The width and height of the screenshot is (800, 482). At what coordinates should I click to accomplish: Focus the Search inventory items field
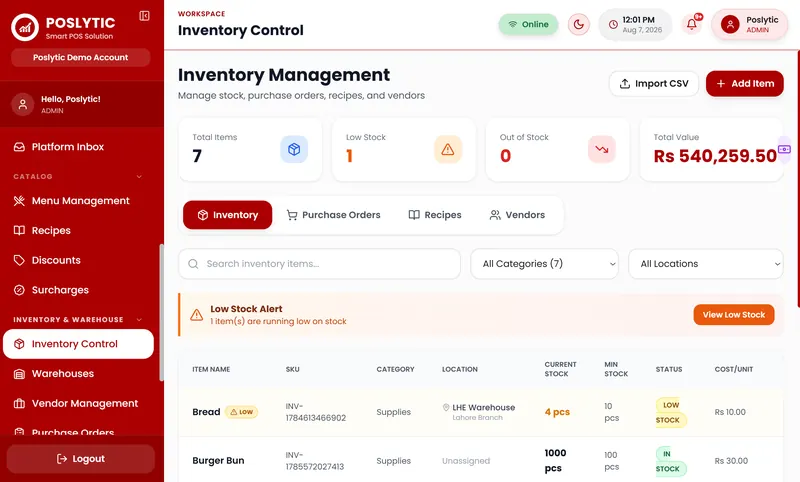pyautogui.click(x=319, y=264)
